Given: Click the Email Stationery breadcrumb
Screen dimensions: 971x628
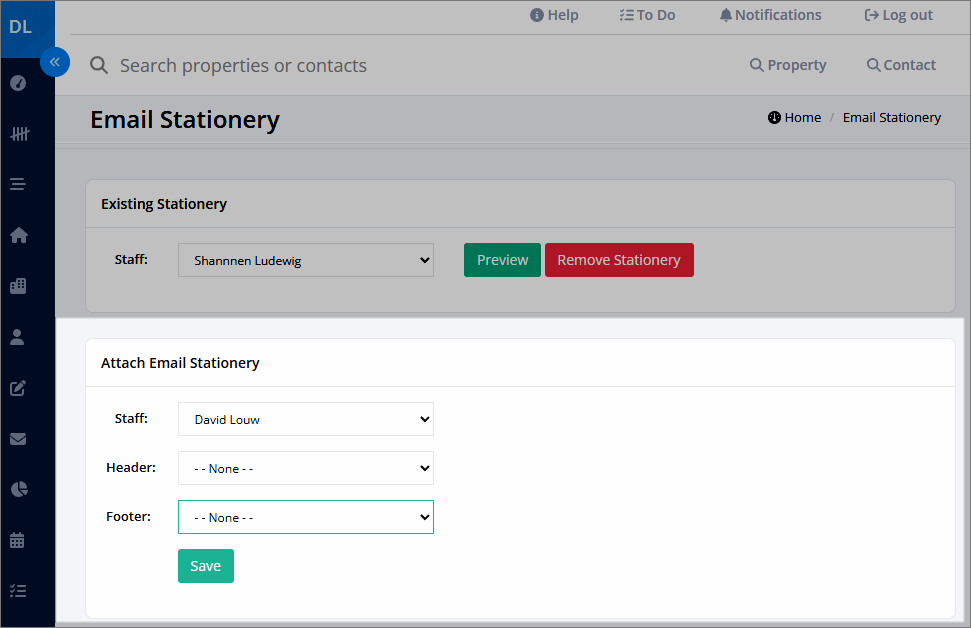Looking at the screenshot, I should click(x=892, y=118).
